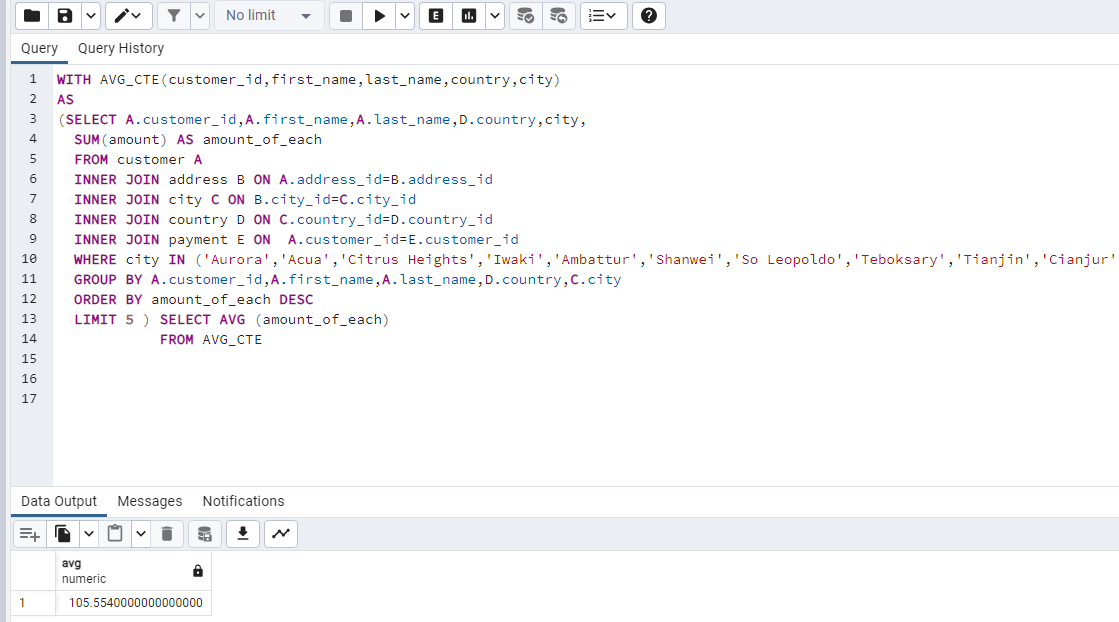Save the query with the disk icon
This screenshot has width=1119, height=622.
pyautogui.click(x=65, y=16)
